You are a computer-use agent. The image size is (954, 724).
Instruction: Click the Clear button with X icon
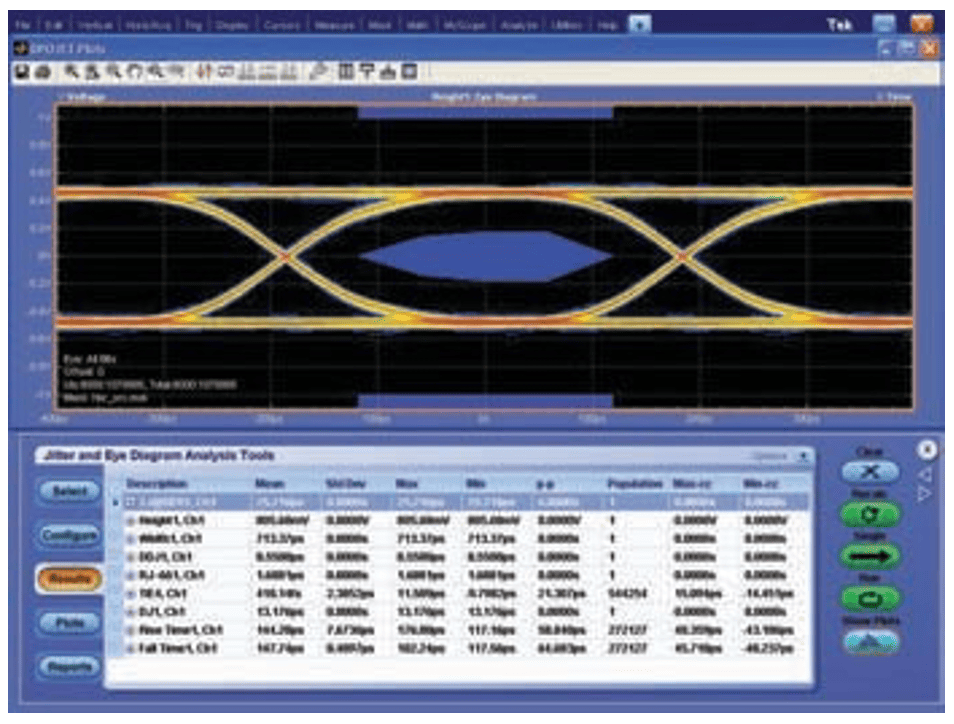tap(868, 471)
